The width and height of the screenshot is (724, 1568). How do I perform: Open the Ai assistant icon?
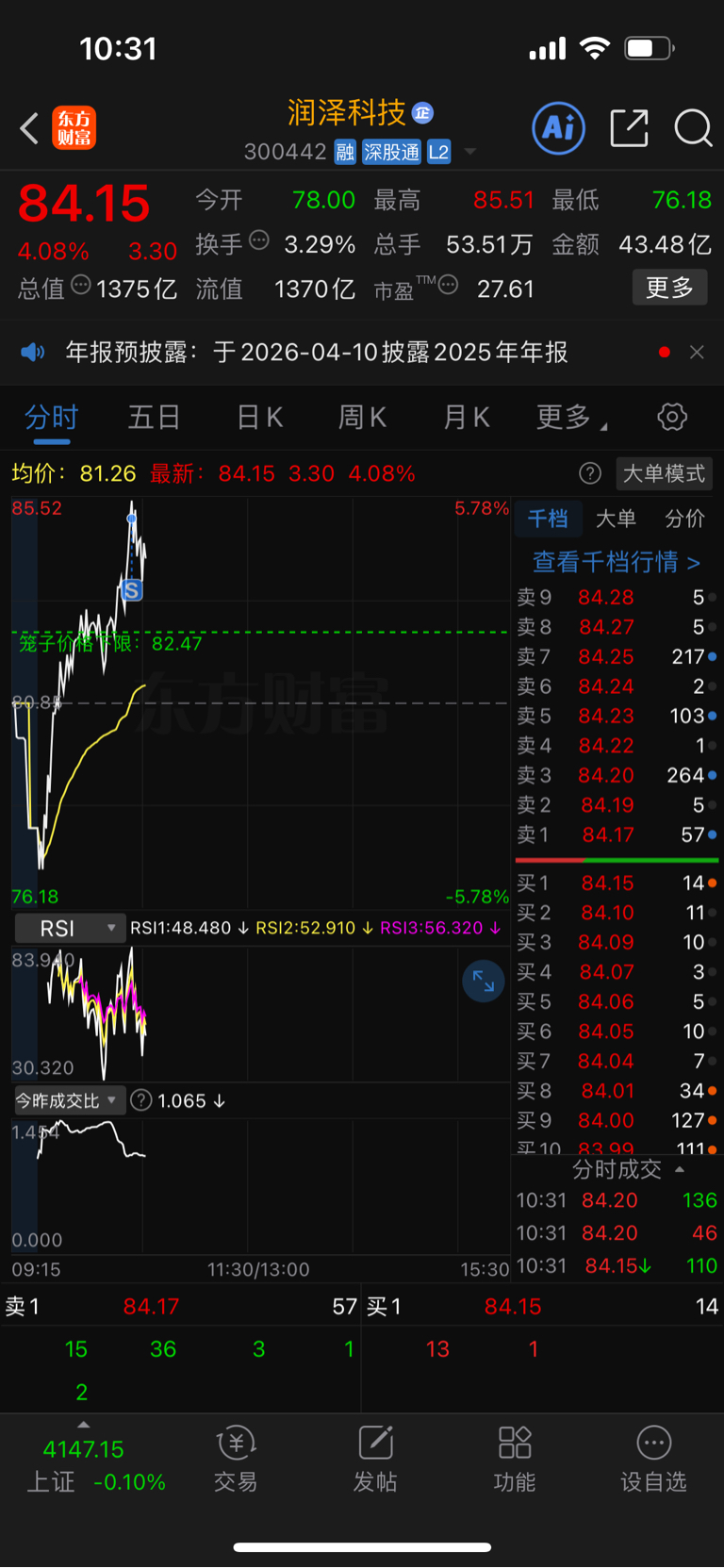(x=559, y=127)
